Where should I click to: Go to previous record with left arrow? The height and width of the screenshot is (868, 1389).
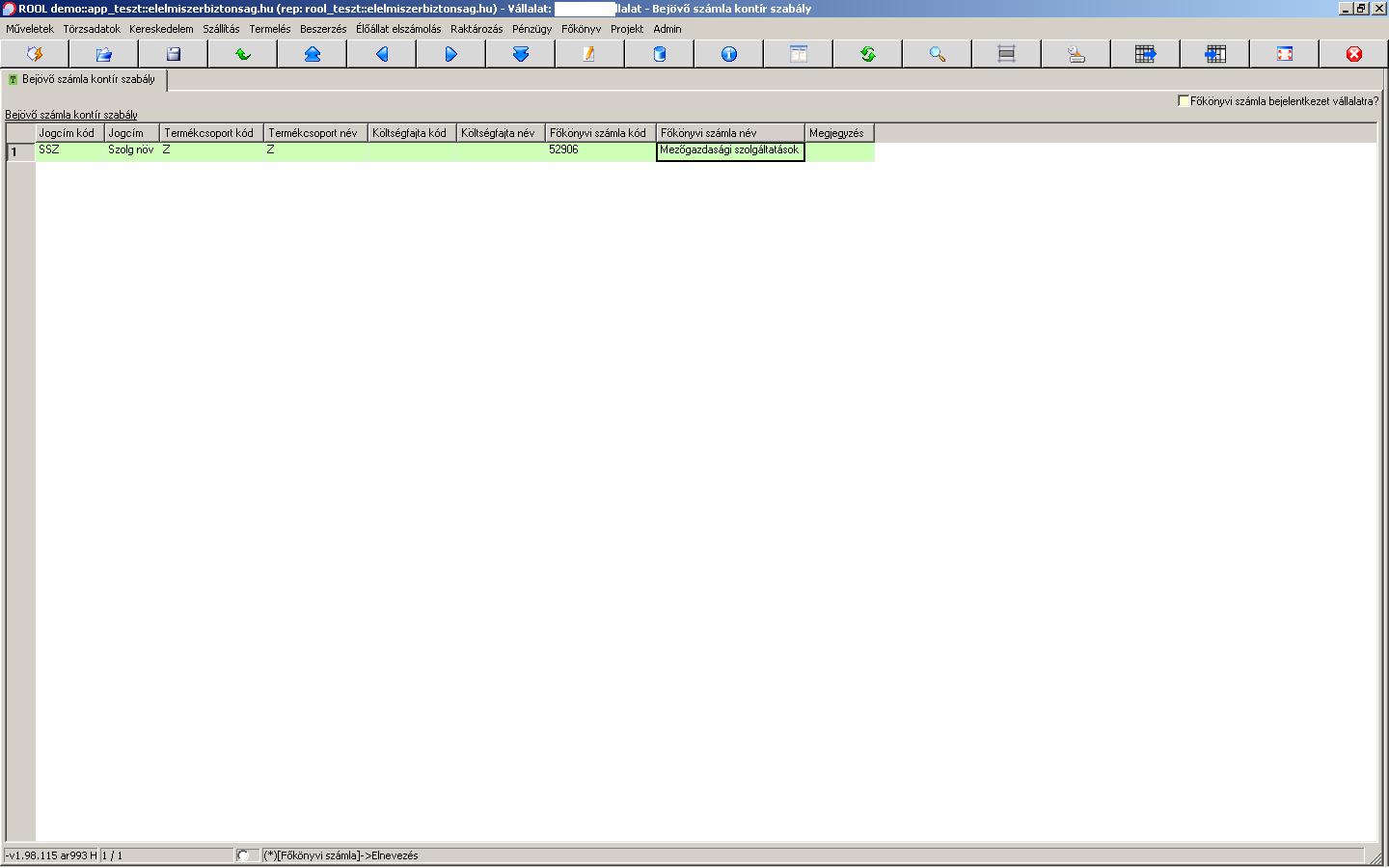[x=382, y=54]
